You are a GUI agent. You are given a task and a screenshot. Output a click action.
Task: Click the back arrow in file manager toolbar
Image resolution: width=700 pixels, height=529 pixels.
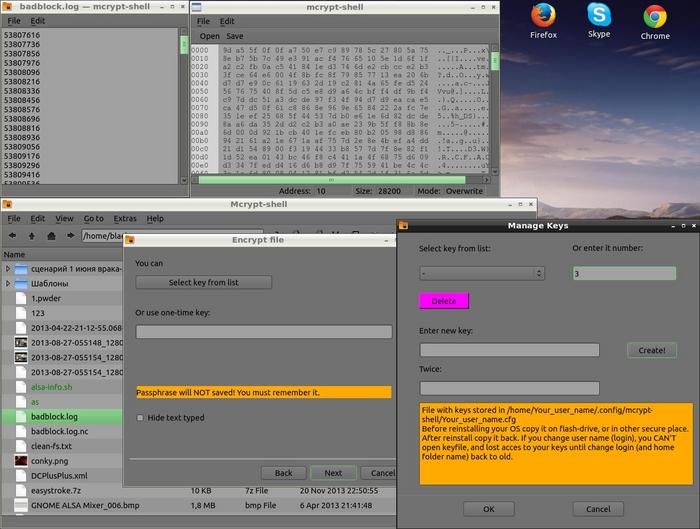coord(13,236)
